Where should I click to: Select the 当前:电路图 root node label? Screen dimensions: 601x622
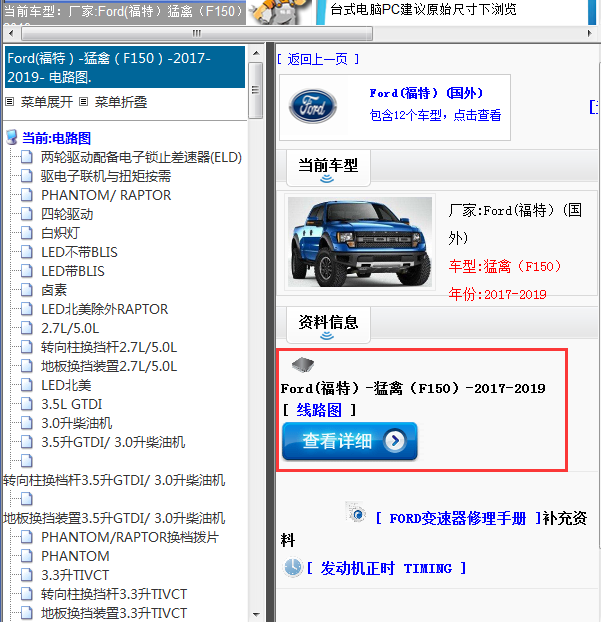click(x=56, y=138)
